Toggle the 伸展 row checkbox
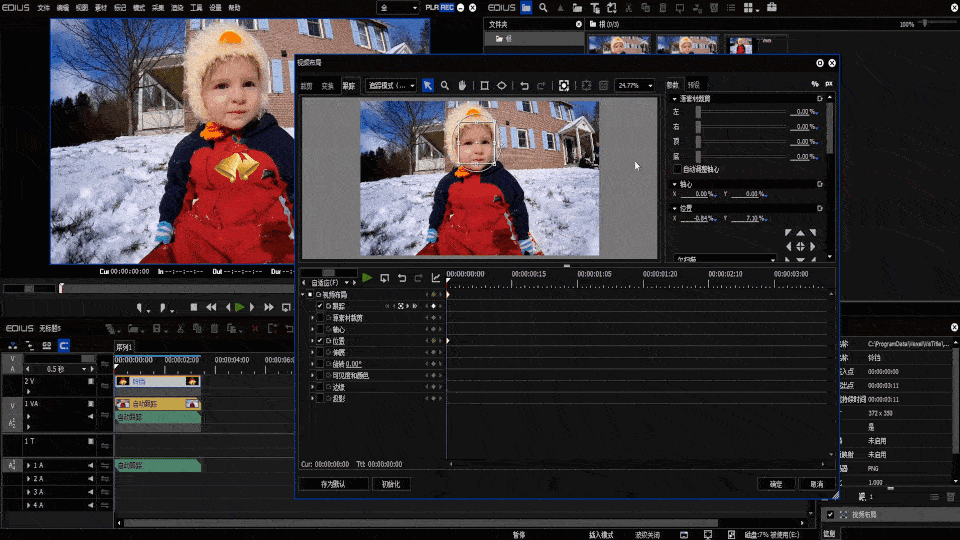Viewport: 960px width, 540px height. click(x=320, y=353)
